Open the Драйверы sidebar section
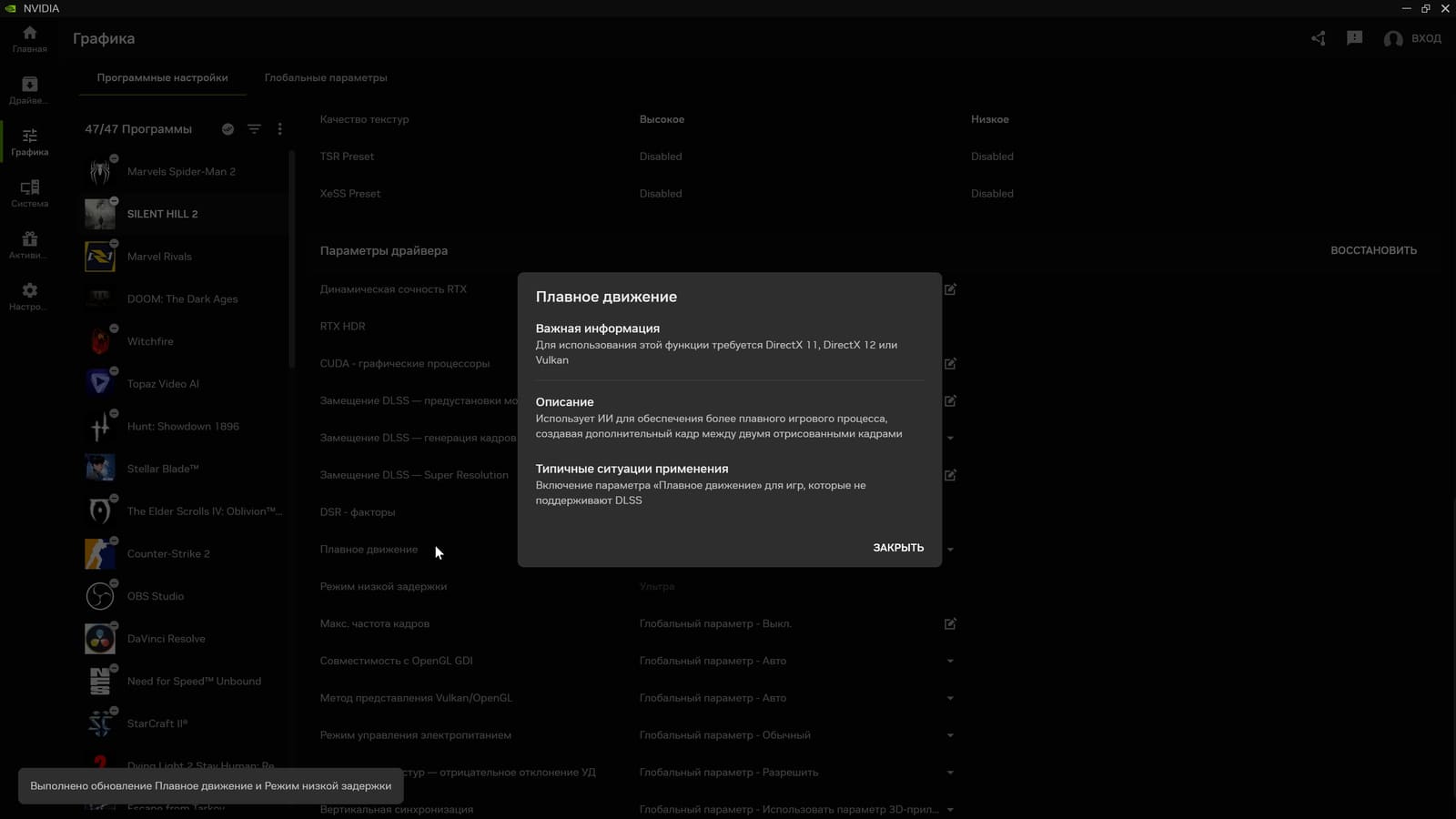 [29, 90]
